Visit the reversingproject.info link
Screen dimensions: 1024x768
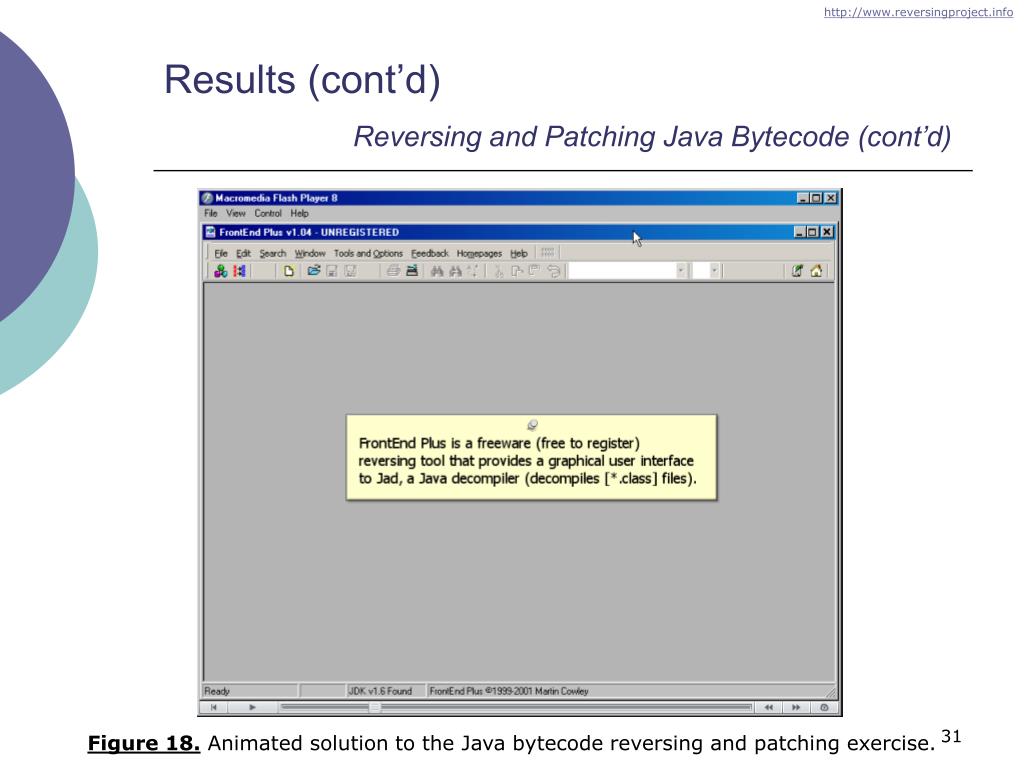pyautogui.click(x=918, y=12)
